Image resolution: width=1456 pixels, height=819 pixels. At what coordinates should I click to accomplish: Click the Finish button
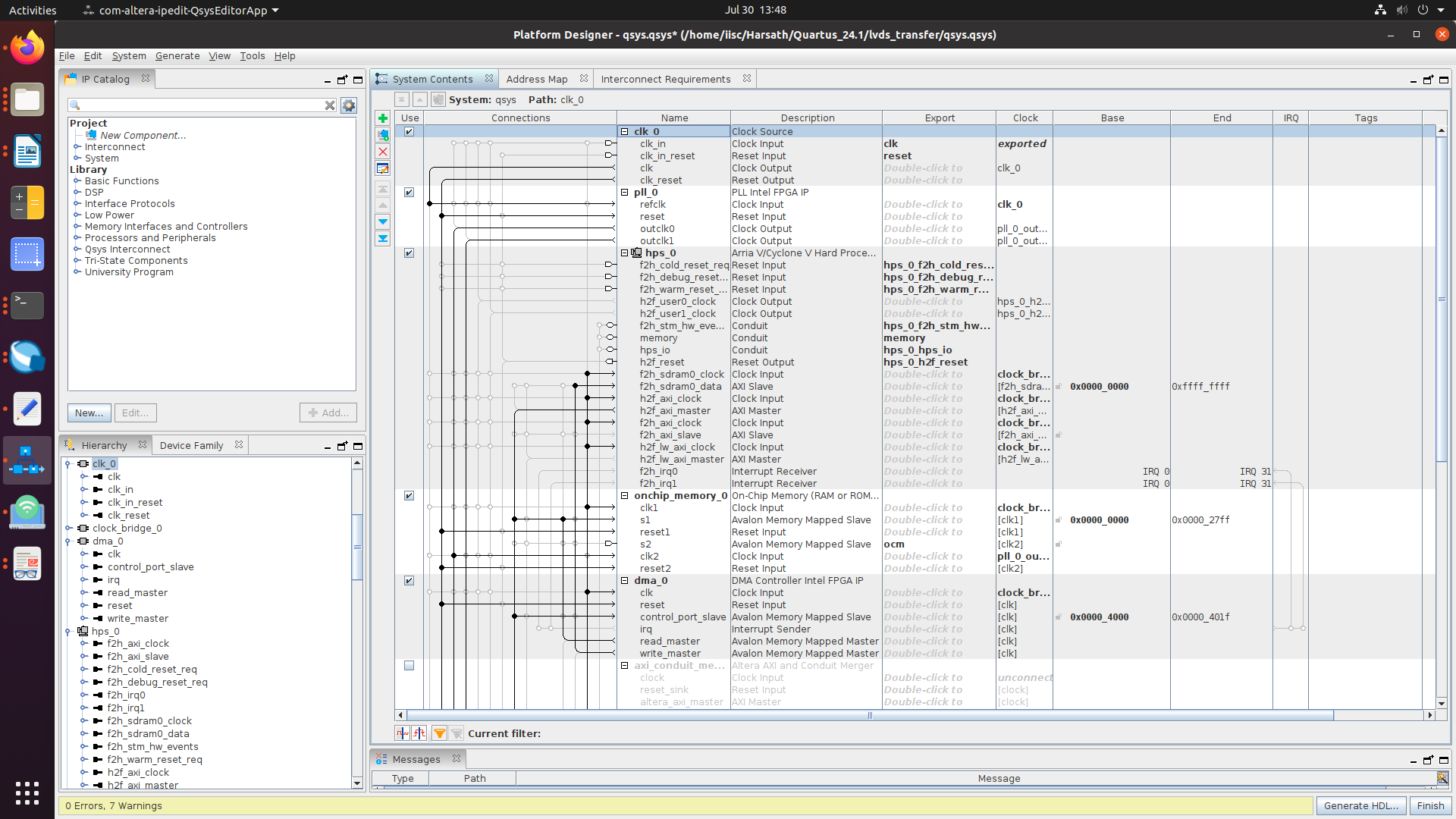point(1430,805)
